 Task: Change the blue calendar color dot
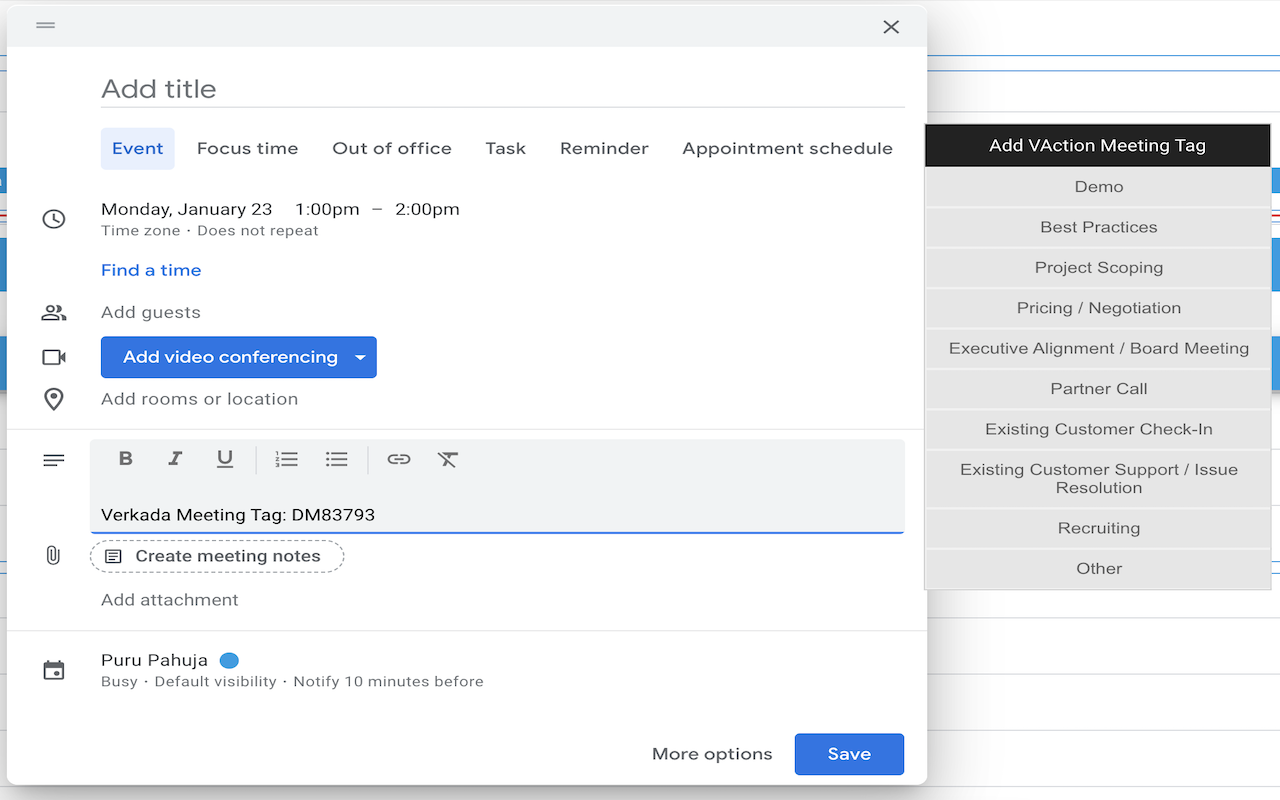pyautogui.click(x=229, y=660)
